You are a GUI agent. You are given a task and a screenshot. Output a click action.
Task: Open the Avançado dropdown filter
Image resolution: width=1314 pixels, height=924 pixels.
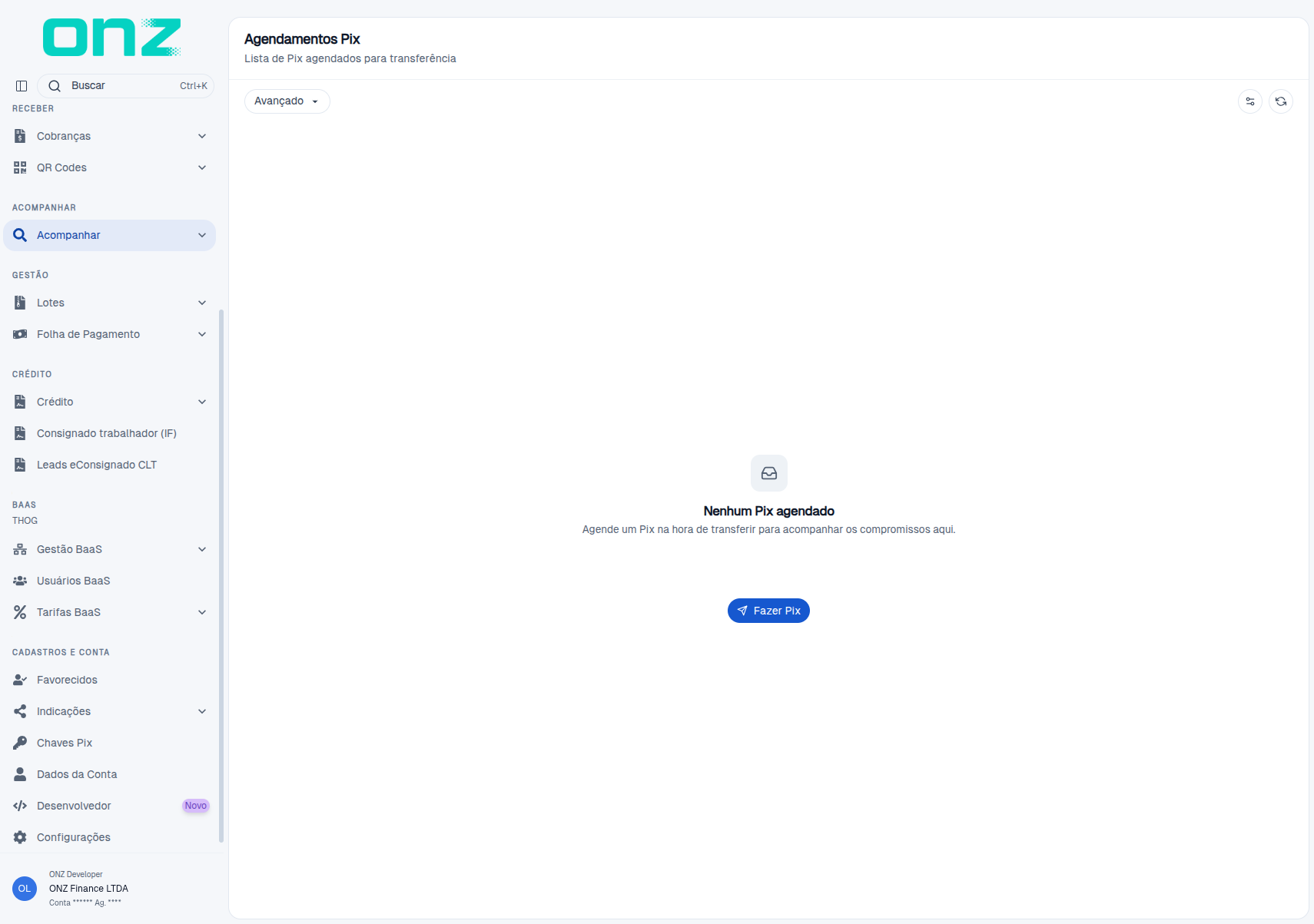click(287, 101)
